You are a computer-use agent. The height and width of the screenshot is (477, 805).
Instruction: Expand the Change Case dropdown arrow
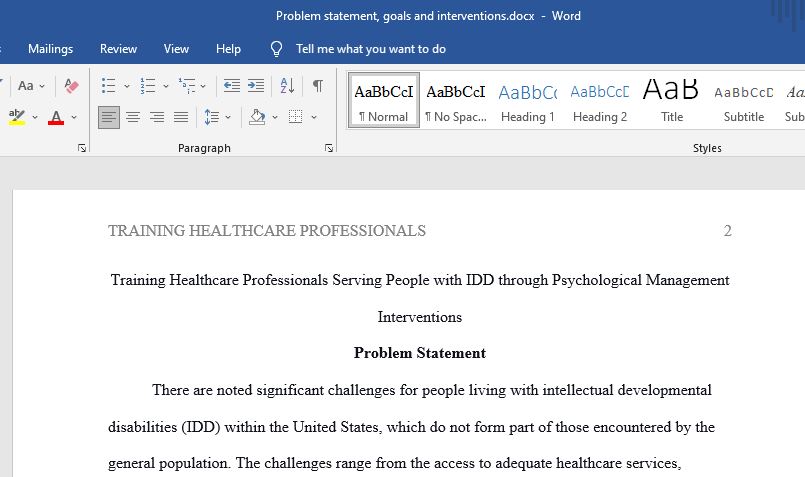click(x=42, y=86)
